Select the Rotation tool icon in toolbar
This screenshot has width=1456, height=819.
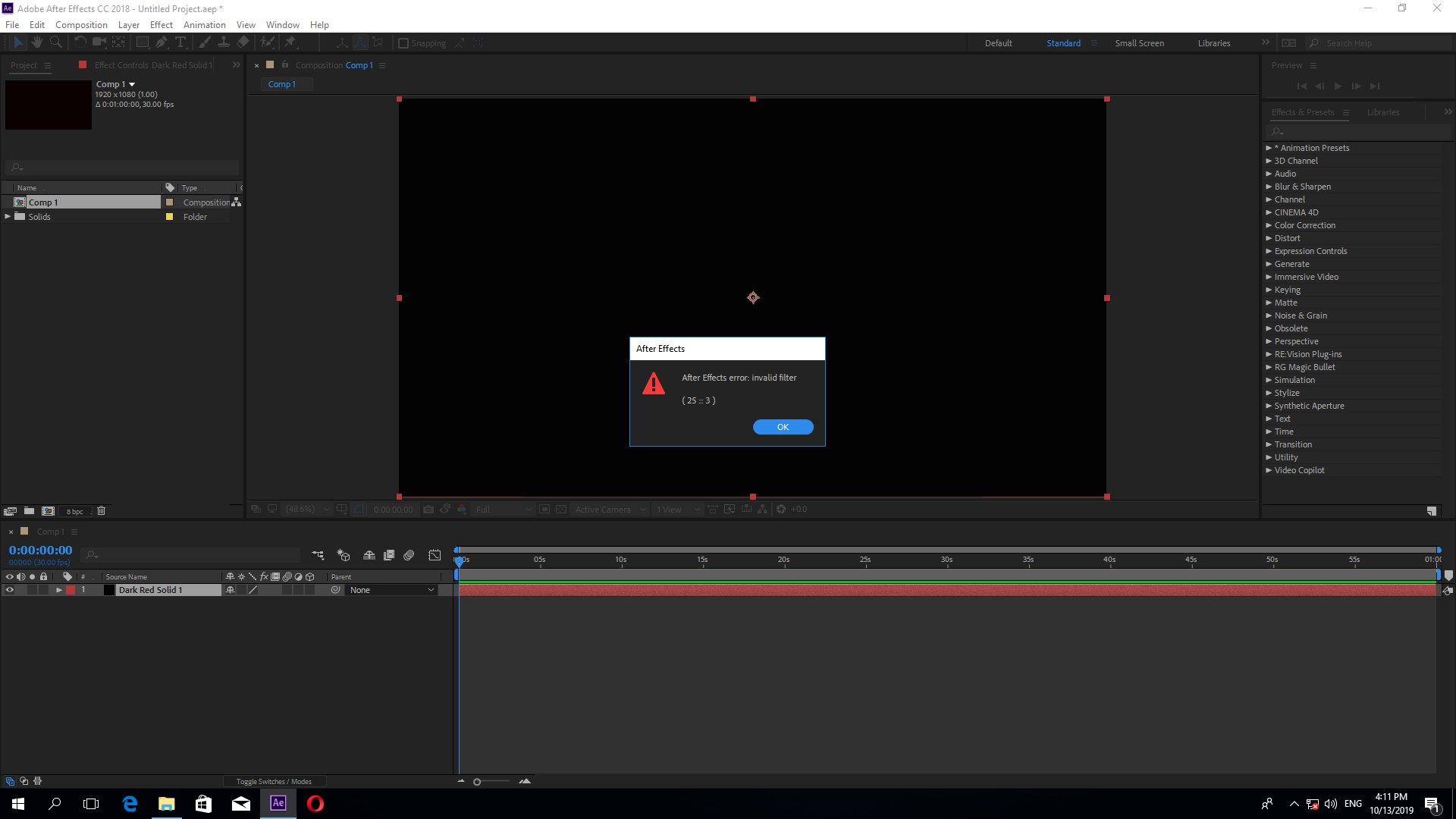tap(79, 43)
